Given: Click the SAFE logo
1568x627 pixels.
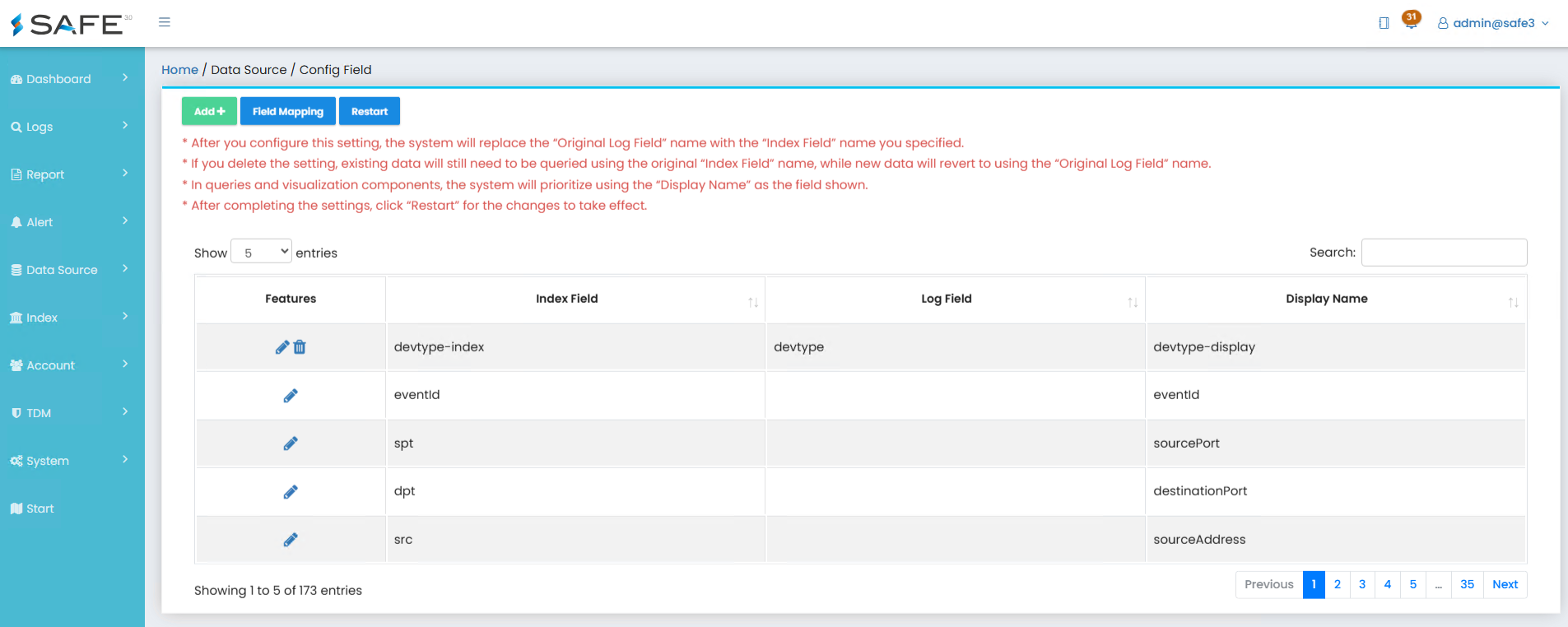Looking at the screenshot, I should pos(71,25).
